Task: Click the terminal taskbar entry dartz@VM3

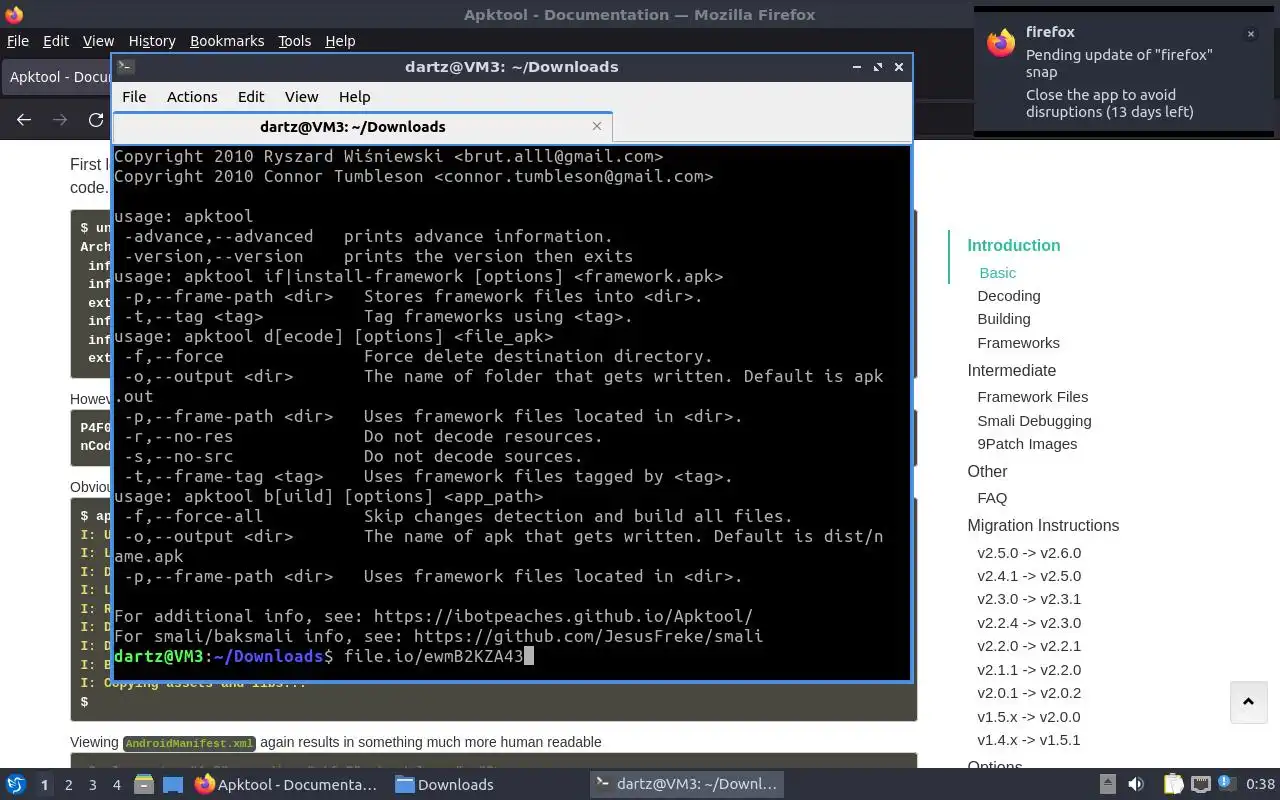Action: [685, 785]
